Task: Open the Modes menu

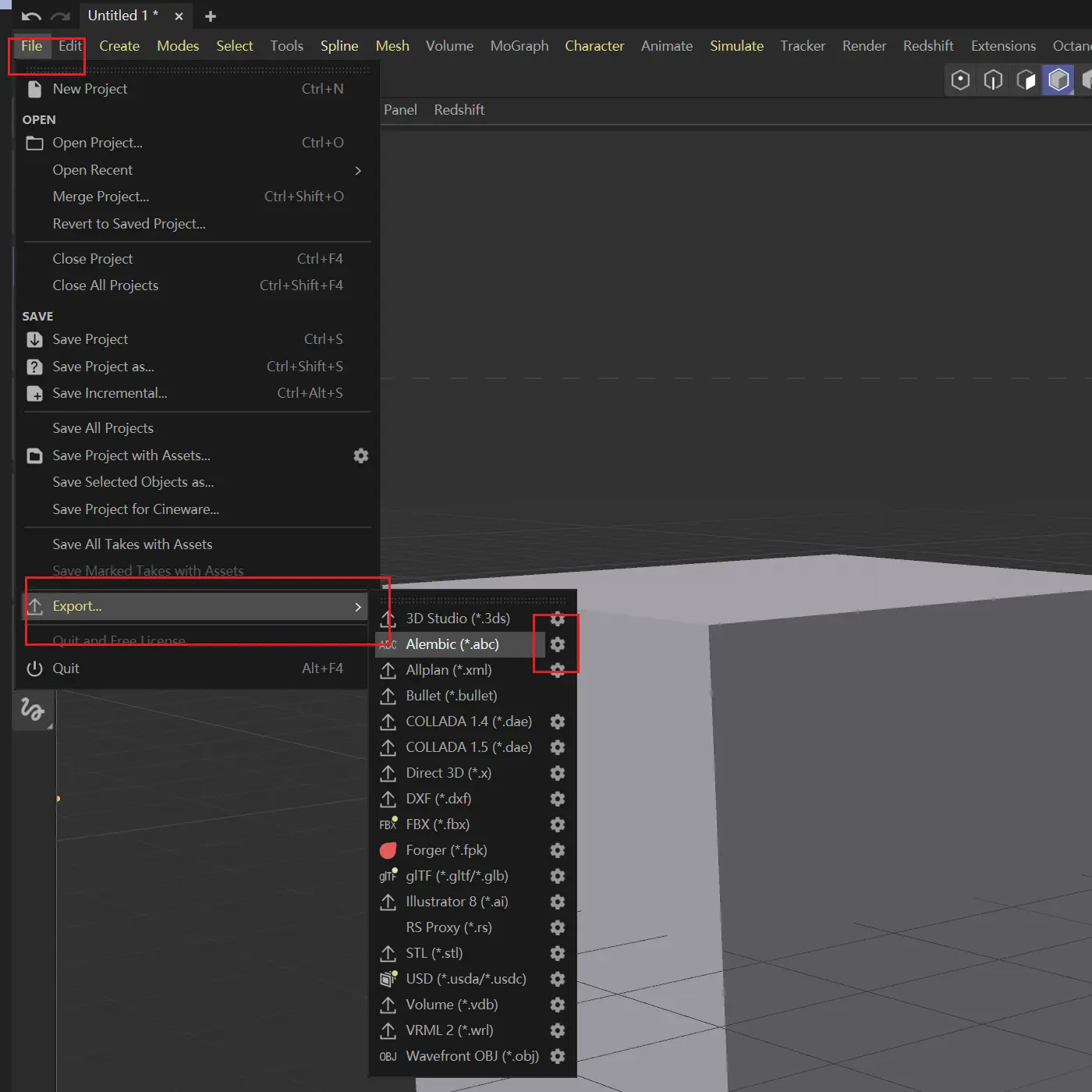Action: pyautogui.click(x=178, y=46)
